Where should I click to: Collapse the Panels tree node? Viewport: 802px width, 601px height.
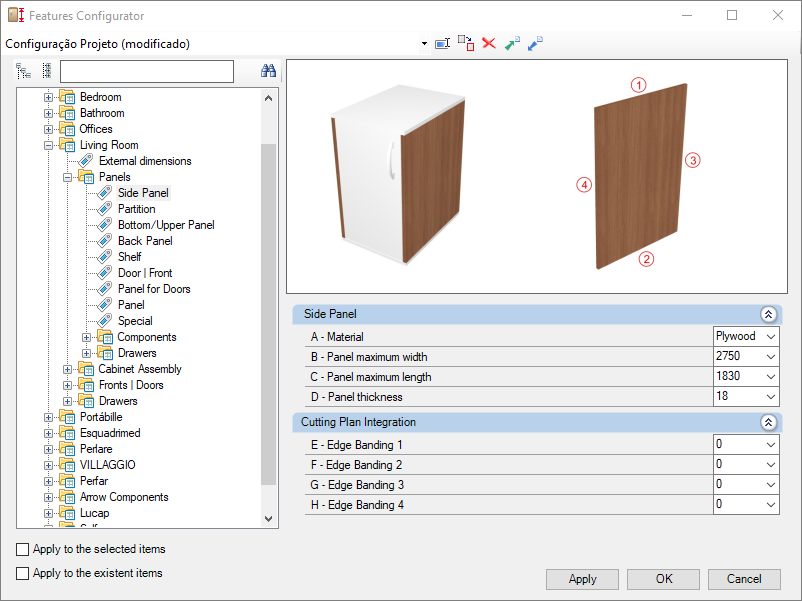tap(67, 177)
